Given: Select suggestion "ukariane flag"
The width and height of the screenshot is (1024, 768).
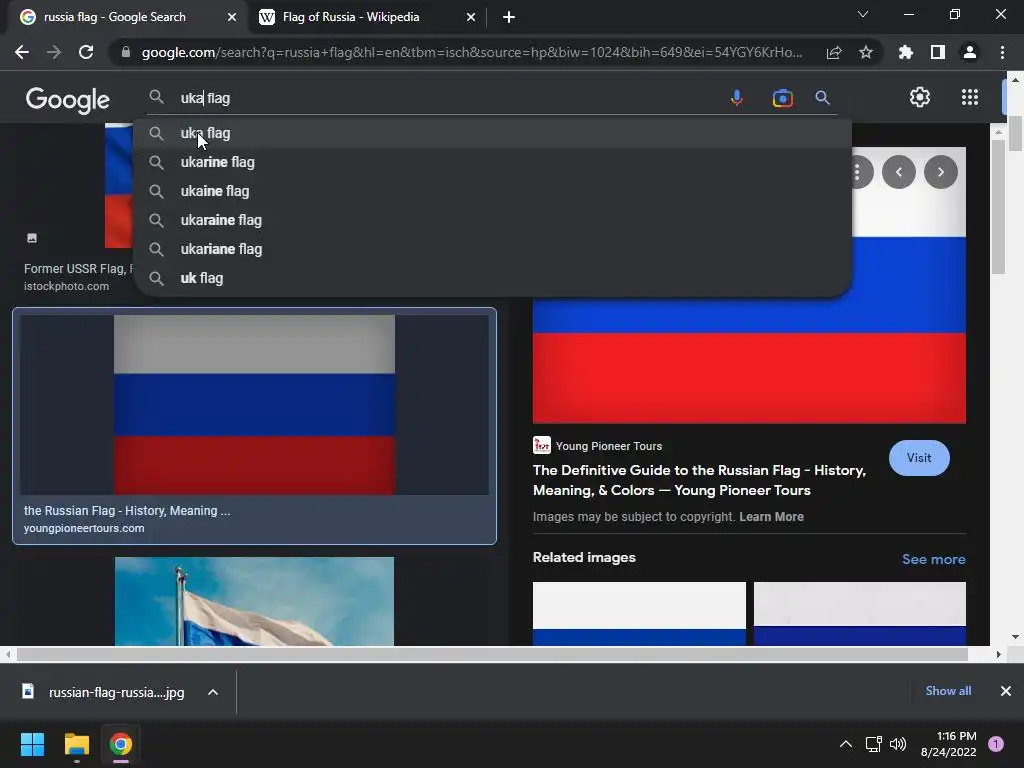Looking at the screenshot, I should pos(492,249).
